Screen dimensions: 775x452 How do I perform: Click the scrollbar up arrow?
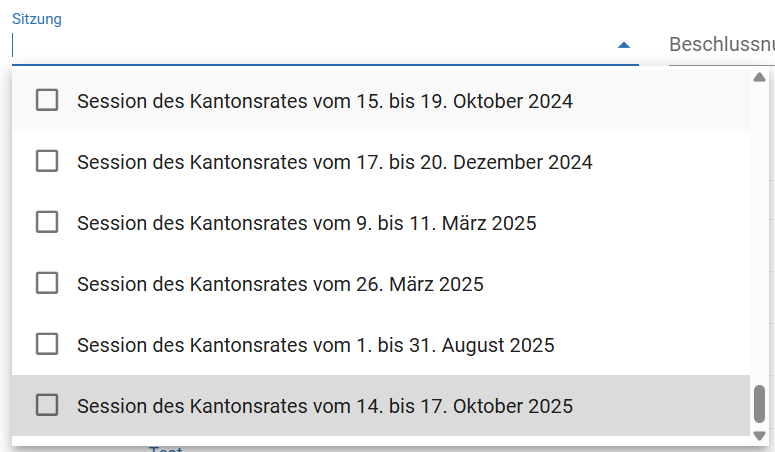[x=759, y=77]
